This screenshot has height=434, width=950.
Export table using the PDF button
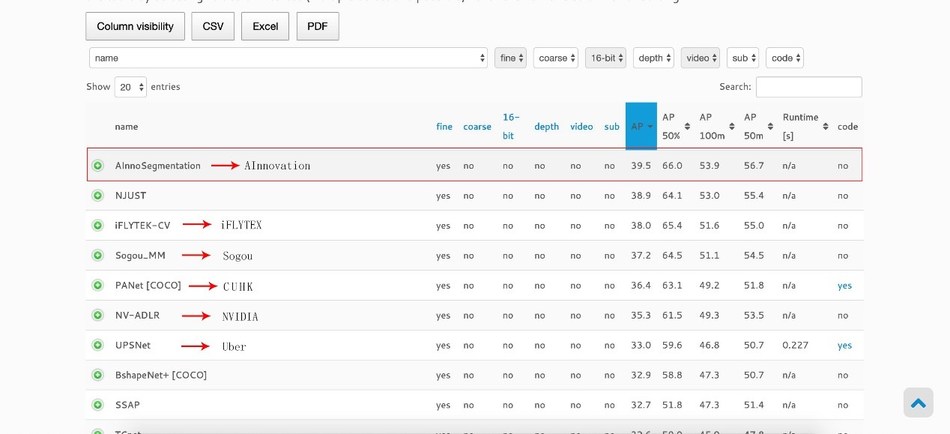click(317, 26)
